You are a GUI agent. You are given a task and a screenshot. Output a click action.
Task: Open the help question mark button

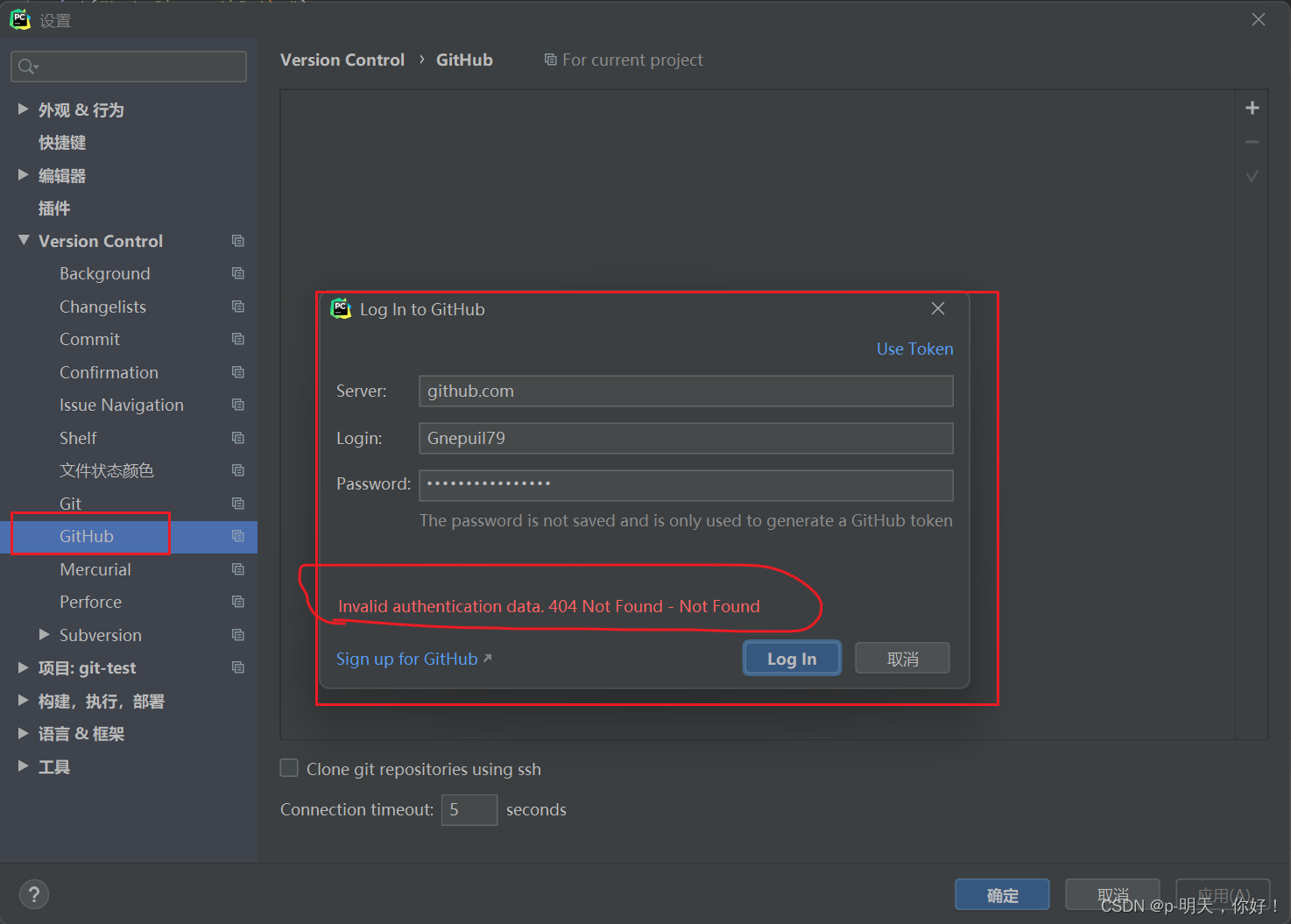click(34, 894)
